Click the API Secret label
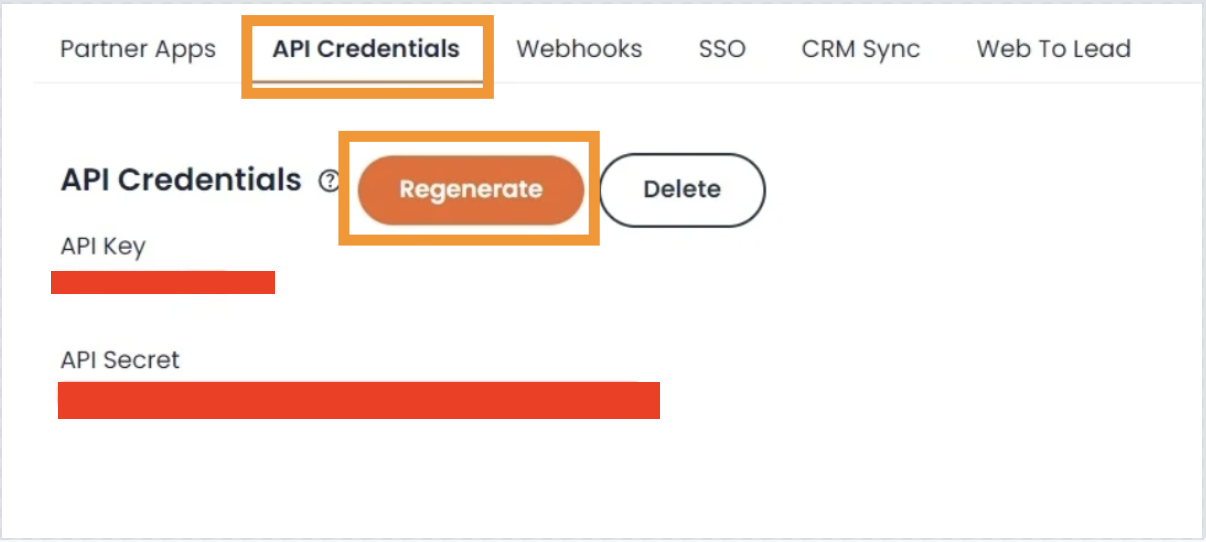 [x=120, y=360]
